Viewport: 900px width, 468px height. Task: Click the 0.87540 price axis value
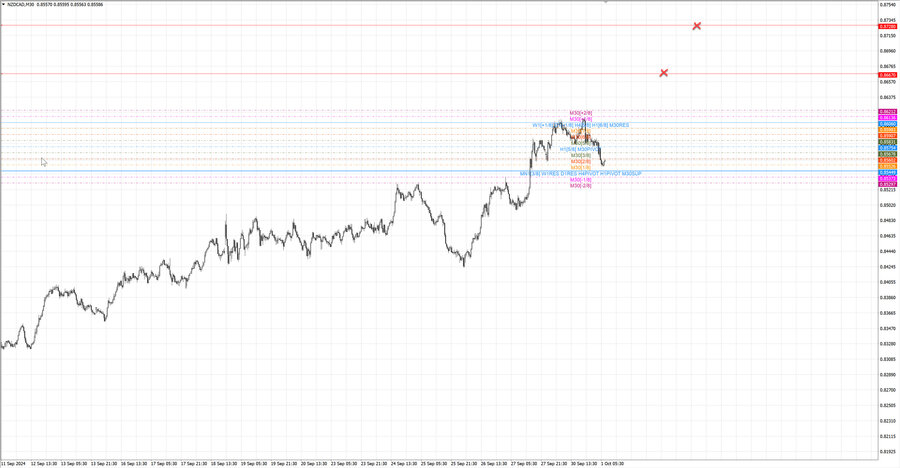click(888, 5)
